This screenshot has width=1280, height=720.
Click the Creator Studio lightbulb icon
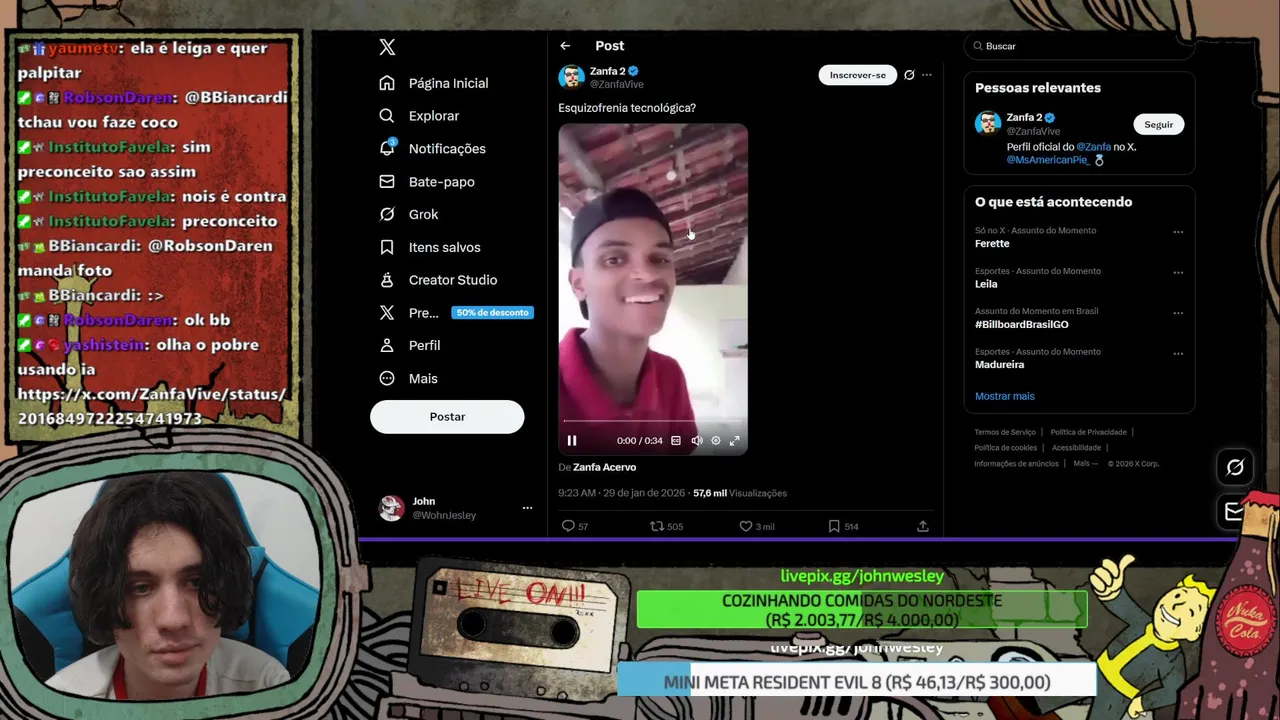pyautogui.click(x=387, y=280)
